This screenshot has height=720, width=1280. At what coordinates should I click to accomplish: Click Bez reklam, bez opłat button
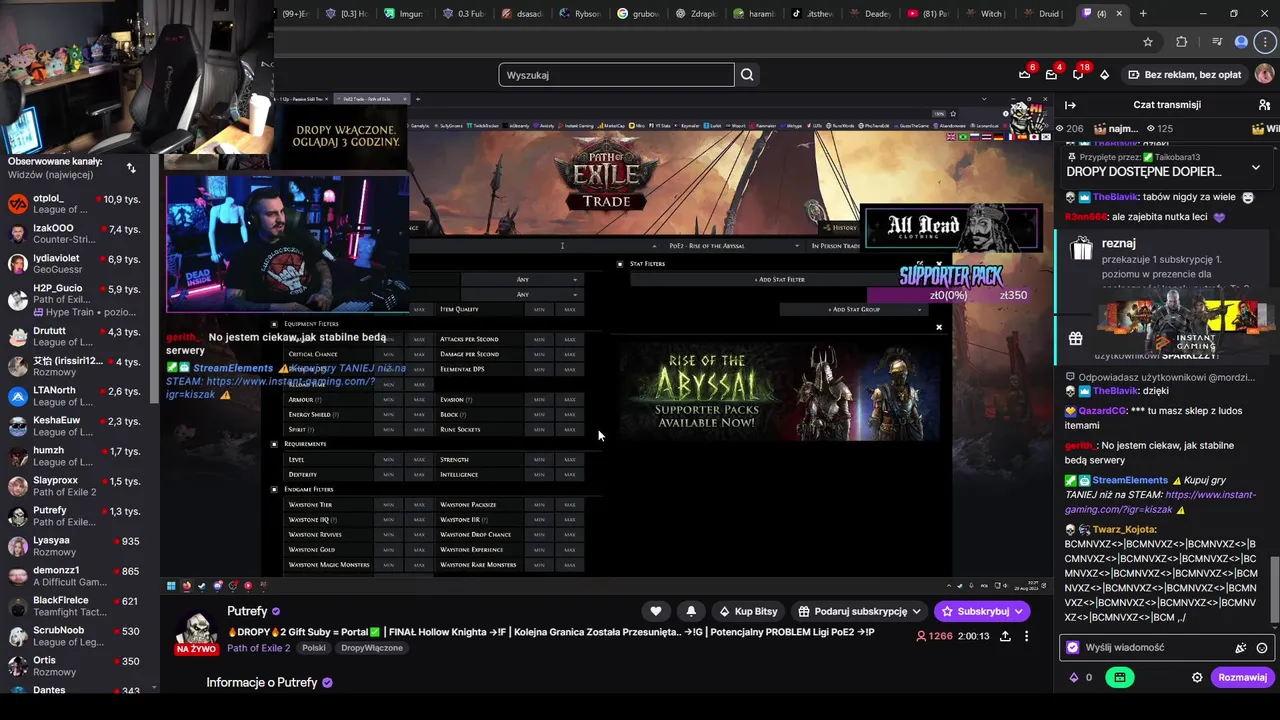coord(1184,75)
